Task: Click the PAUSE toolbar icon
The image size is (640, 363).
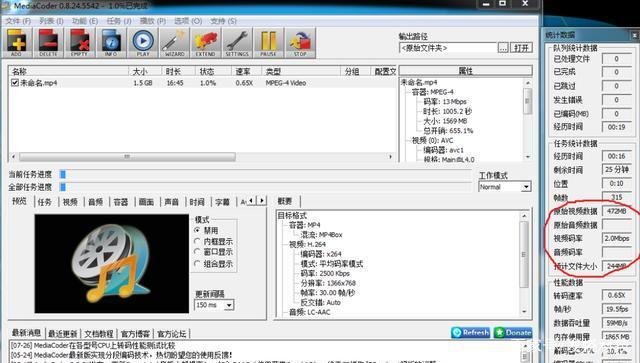Action: click(268, 43)
